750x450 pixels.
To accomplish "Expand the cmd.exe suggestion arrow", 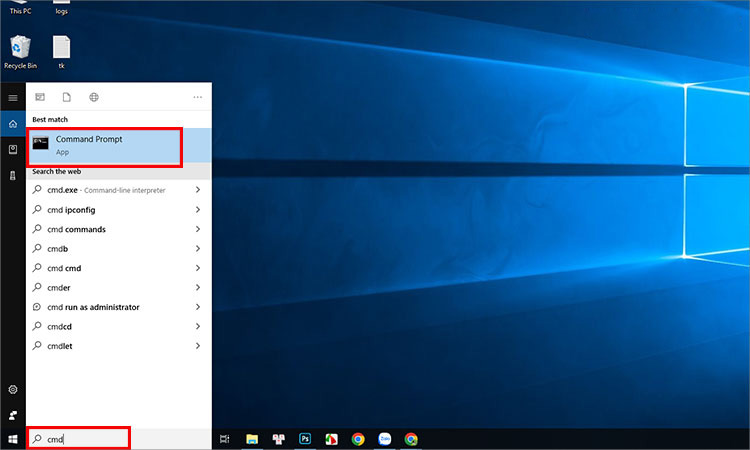I will (198, 190).
